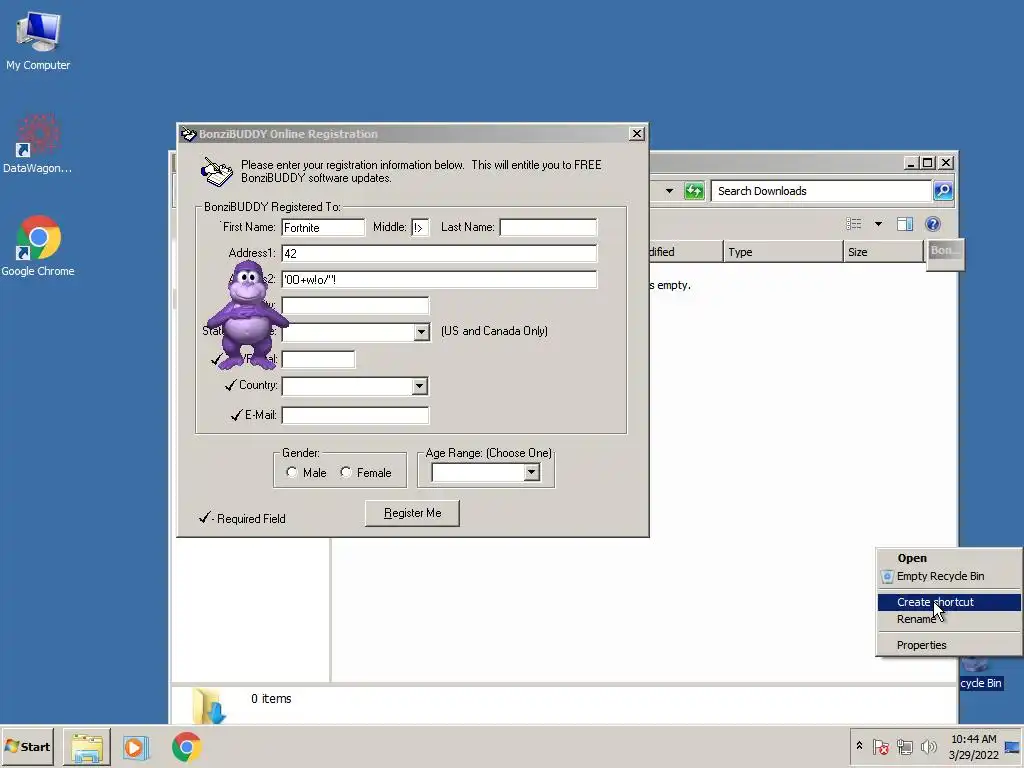Open help in the Downloads window
The image size is (1024, 768).
[x=933, y=224]
